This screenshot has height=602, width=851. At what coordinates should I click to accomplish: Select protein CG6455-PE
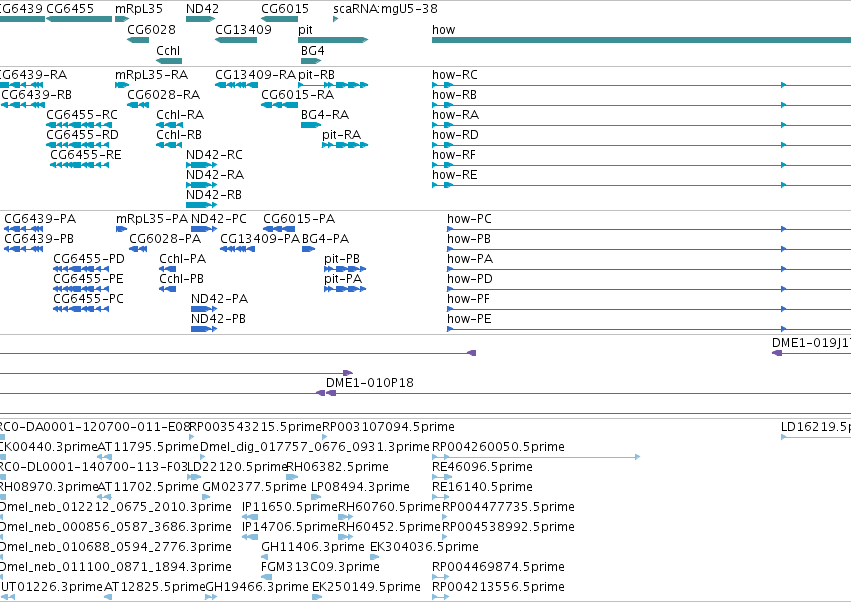(x=88, y=279)
